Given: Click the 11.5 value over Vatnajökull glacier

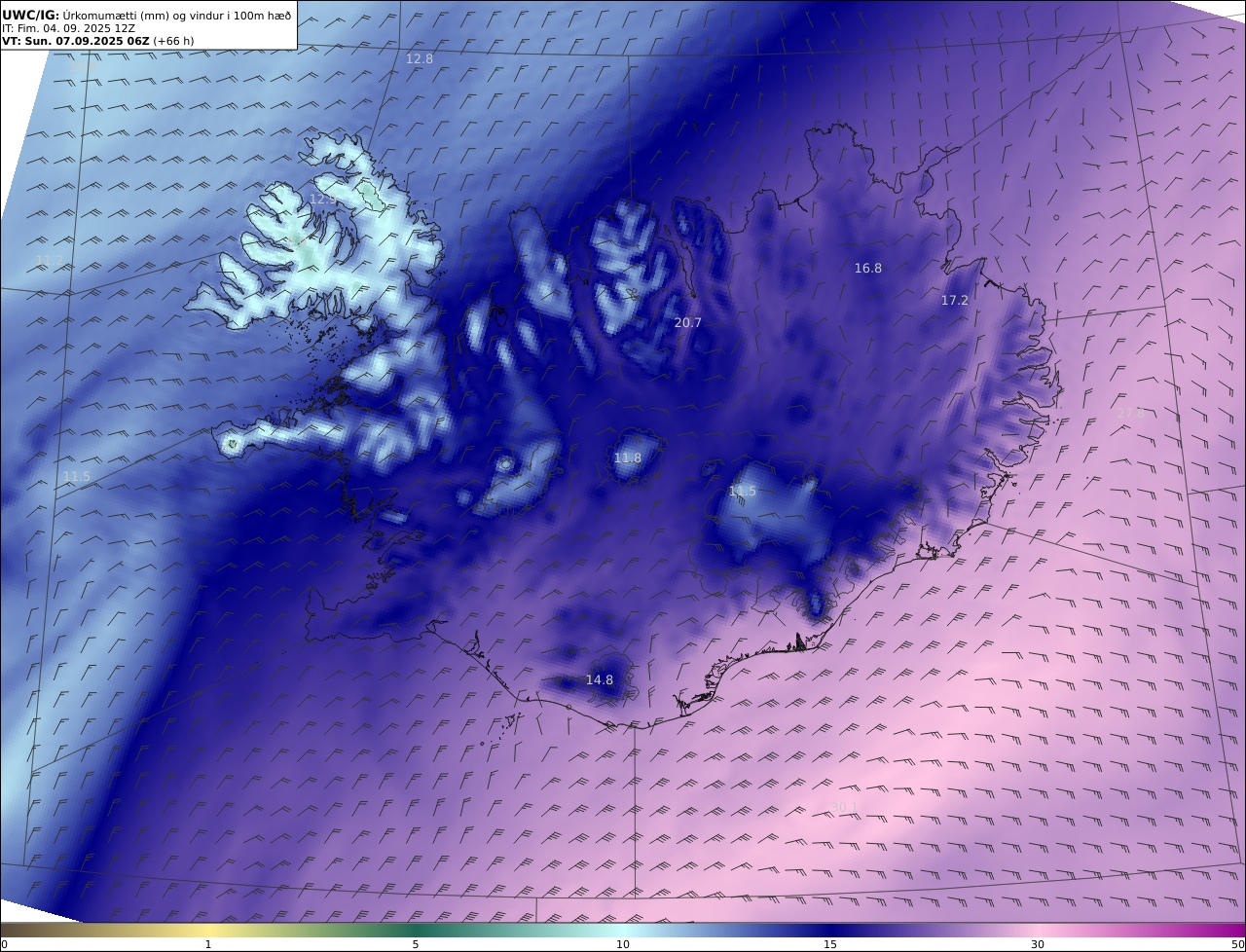Looking at the screenshot, I should 742,493.
